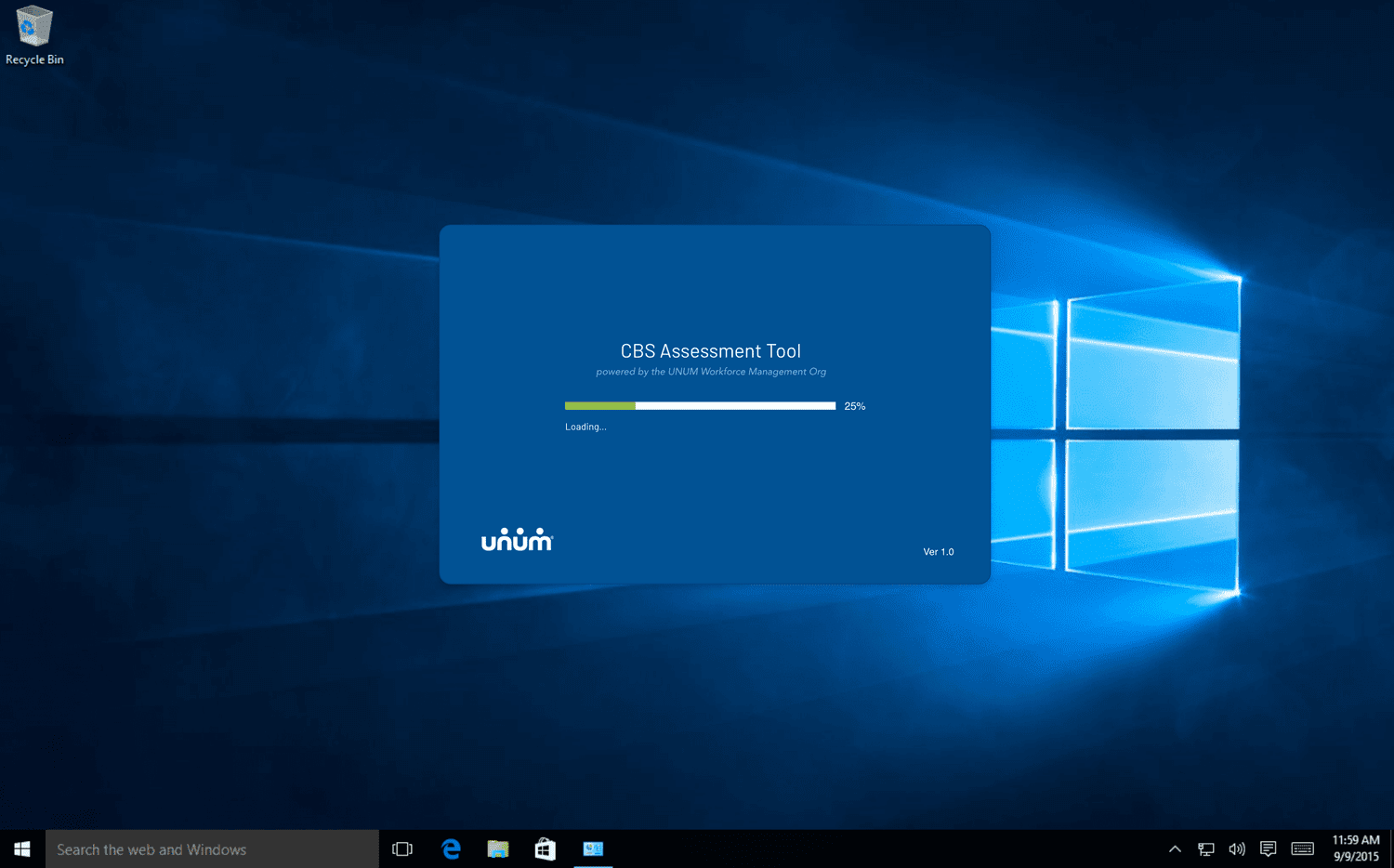Open Action Center notifications icon
Image resolution: width=1394 pixels, height=868 pixels.
coord(1268,848)
